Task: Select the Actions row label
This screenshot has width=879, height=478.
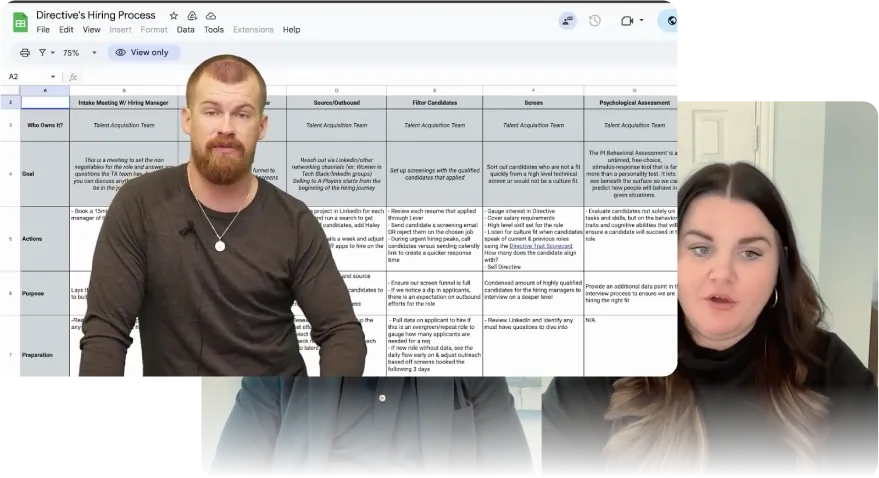Action: tap(45, 239)
